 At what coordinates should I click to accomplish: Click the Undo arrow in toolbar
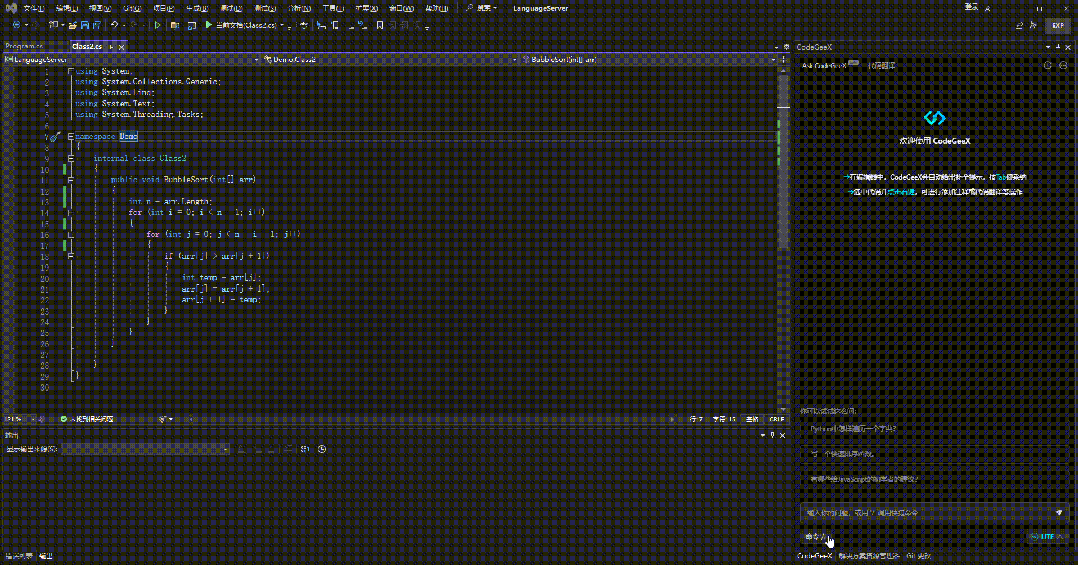point(116,24)
